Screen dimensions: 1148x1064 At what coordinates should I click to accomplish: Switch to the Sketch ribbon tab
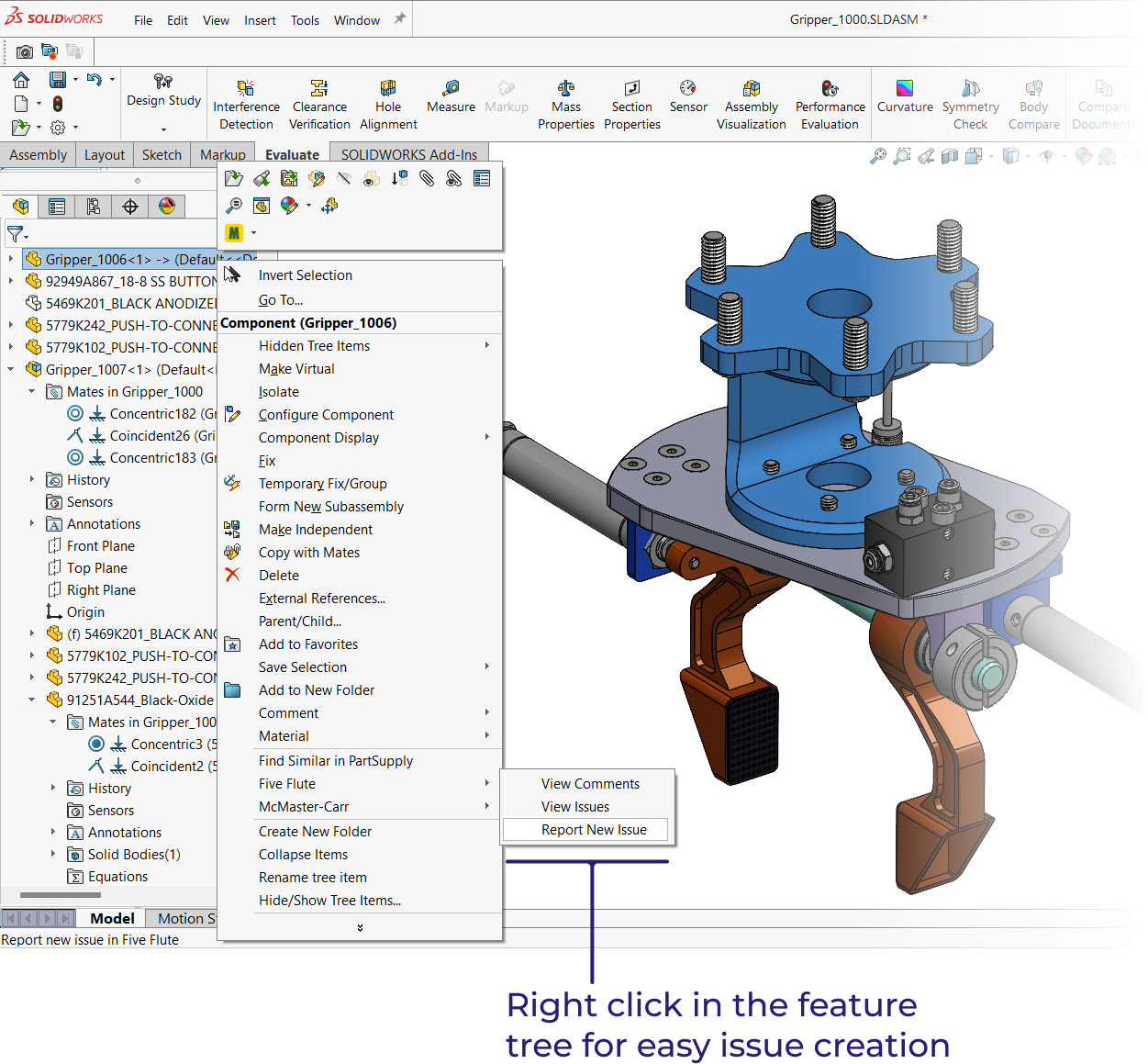(x=162, y=154)
